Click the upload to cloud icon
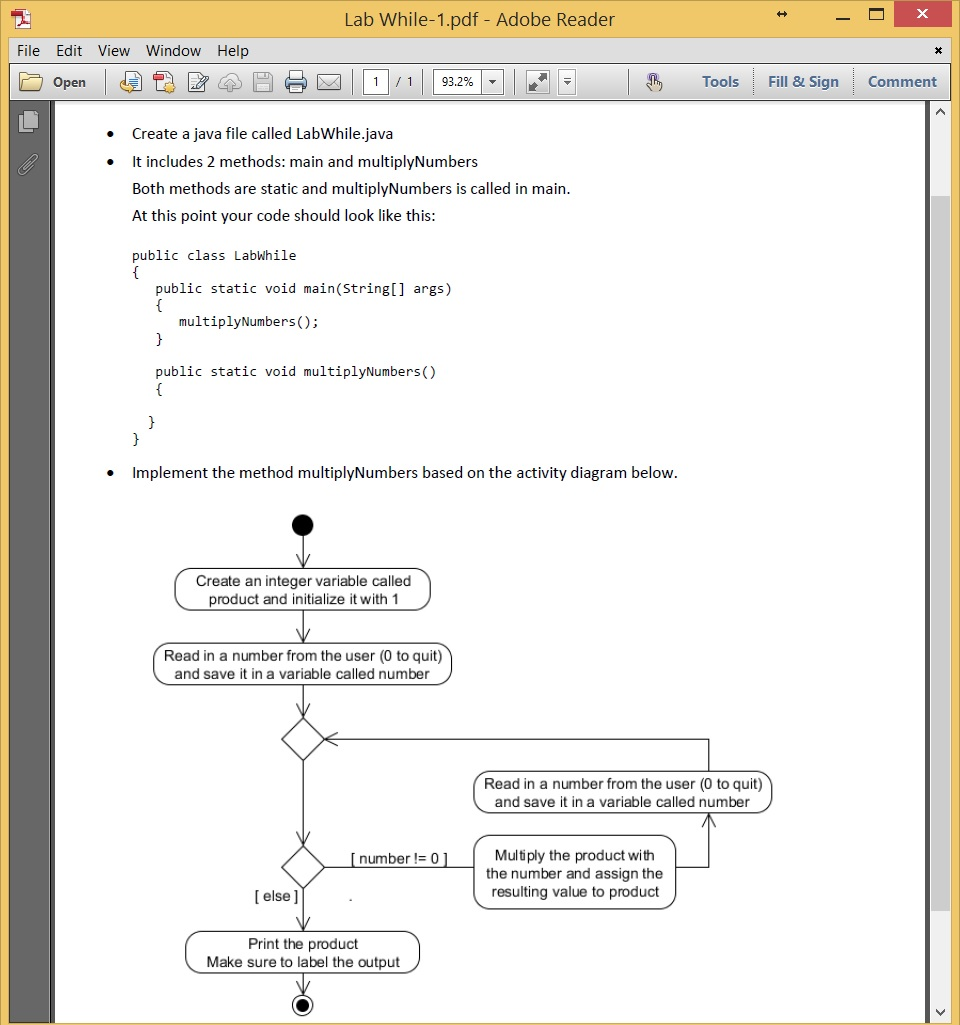The height and width of the screenshot is (1025, 960). pos(229,82)
